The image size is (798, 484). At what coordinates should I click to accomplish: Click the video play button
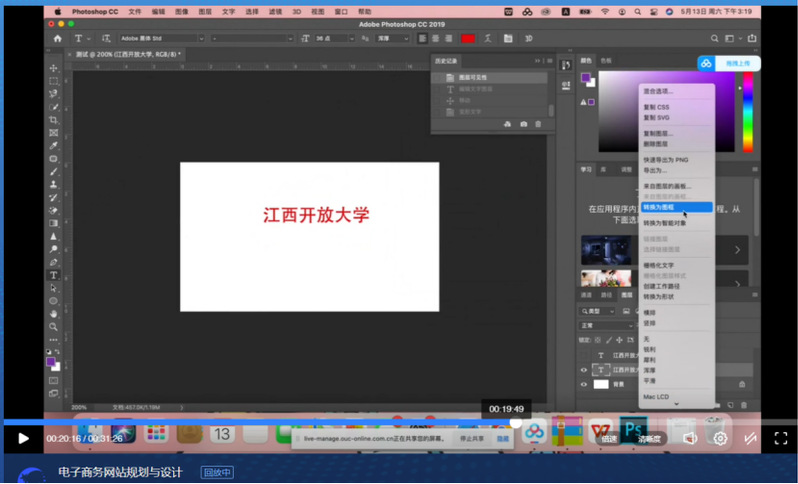[23, 438]
